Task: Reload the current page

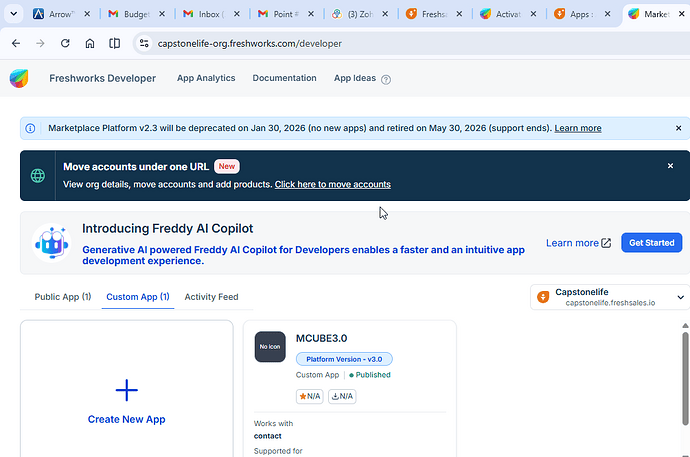Action: click(65, 43)
